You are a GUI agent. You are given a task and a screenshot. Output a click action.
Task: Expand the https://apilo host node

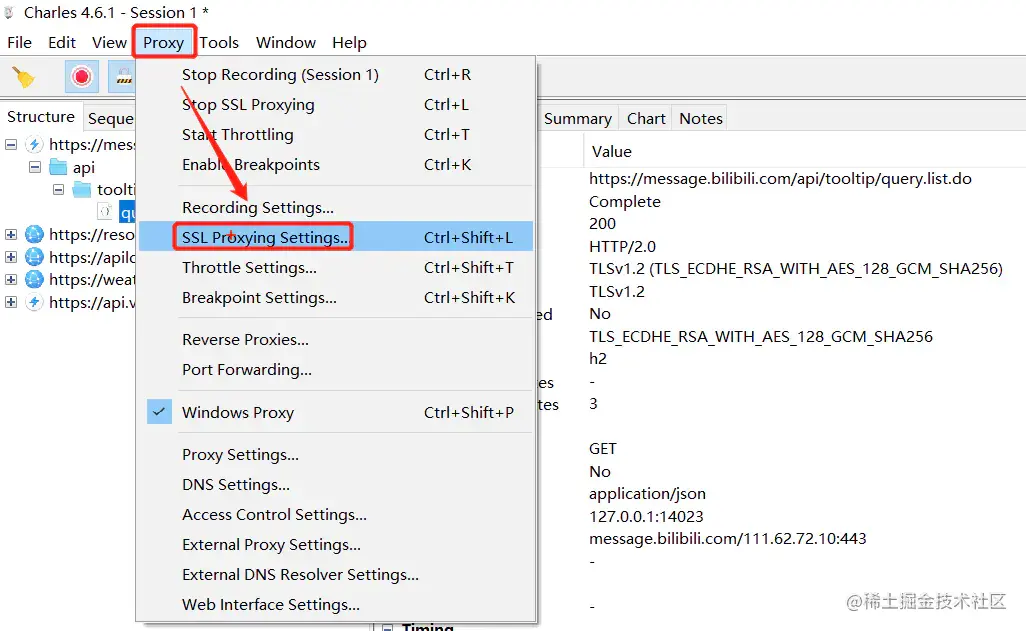coord(11,257)
